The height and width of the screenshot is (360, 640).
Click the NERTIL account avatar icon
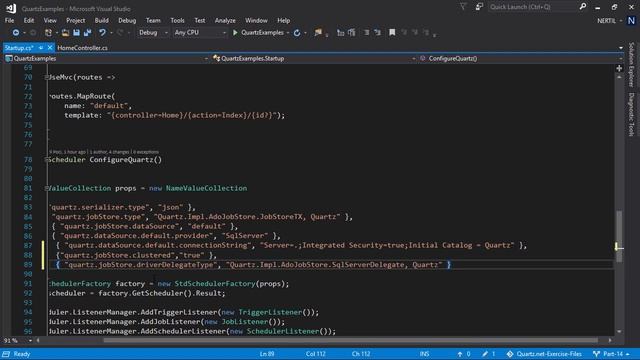tap(631, 21)
